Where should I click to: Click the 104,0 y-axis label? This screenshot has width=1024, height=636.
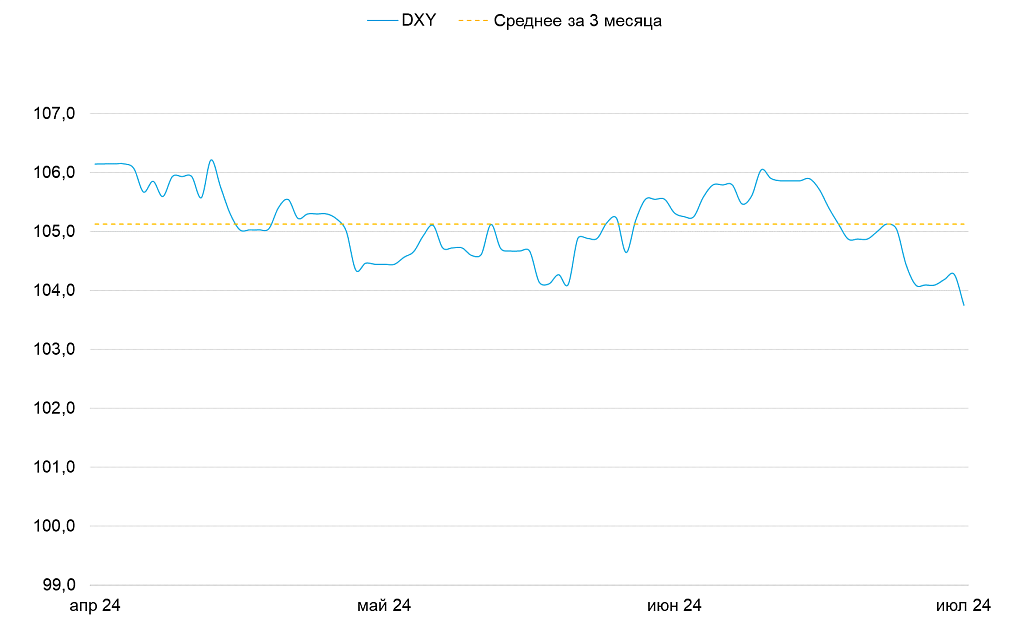click(x=55, y=291)
